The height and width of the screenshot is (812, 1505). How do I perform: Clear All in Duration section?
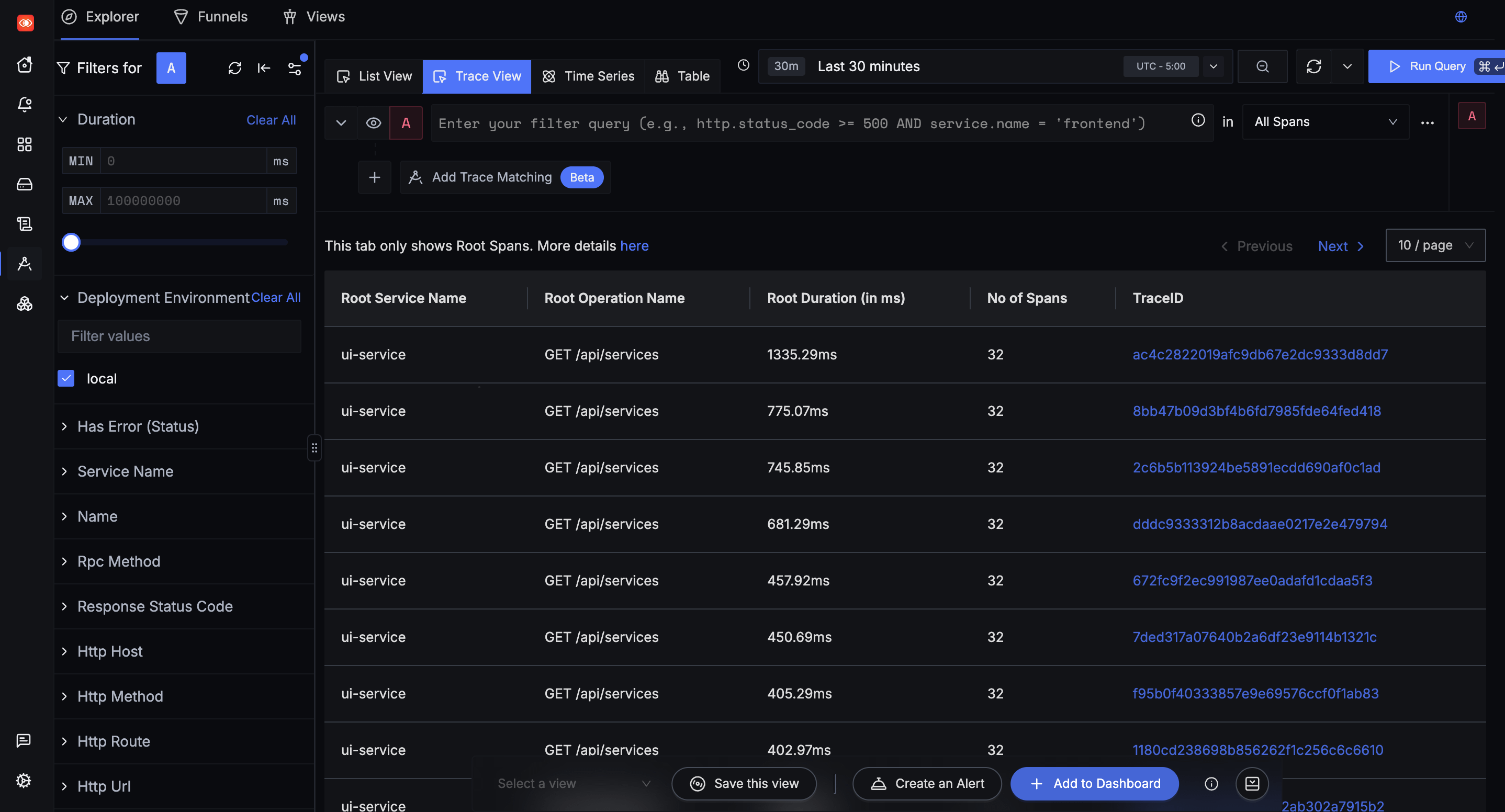[271, 120]
